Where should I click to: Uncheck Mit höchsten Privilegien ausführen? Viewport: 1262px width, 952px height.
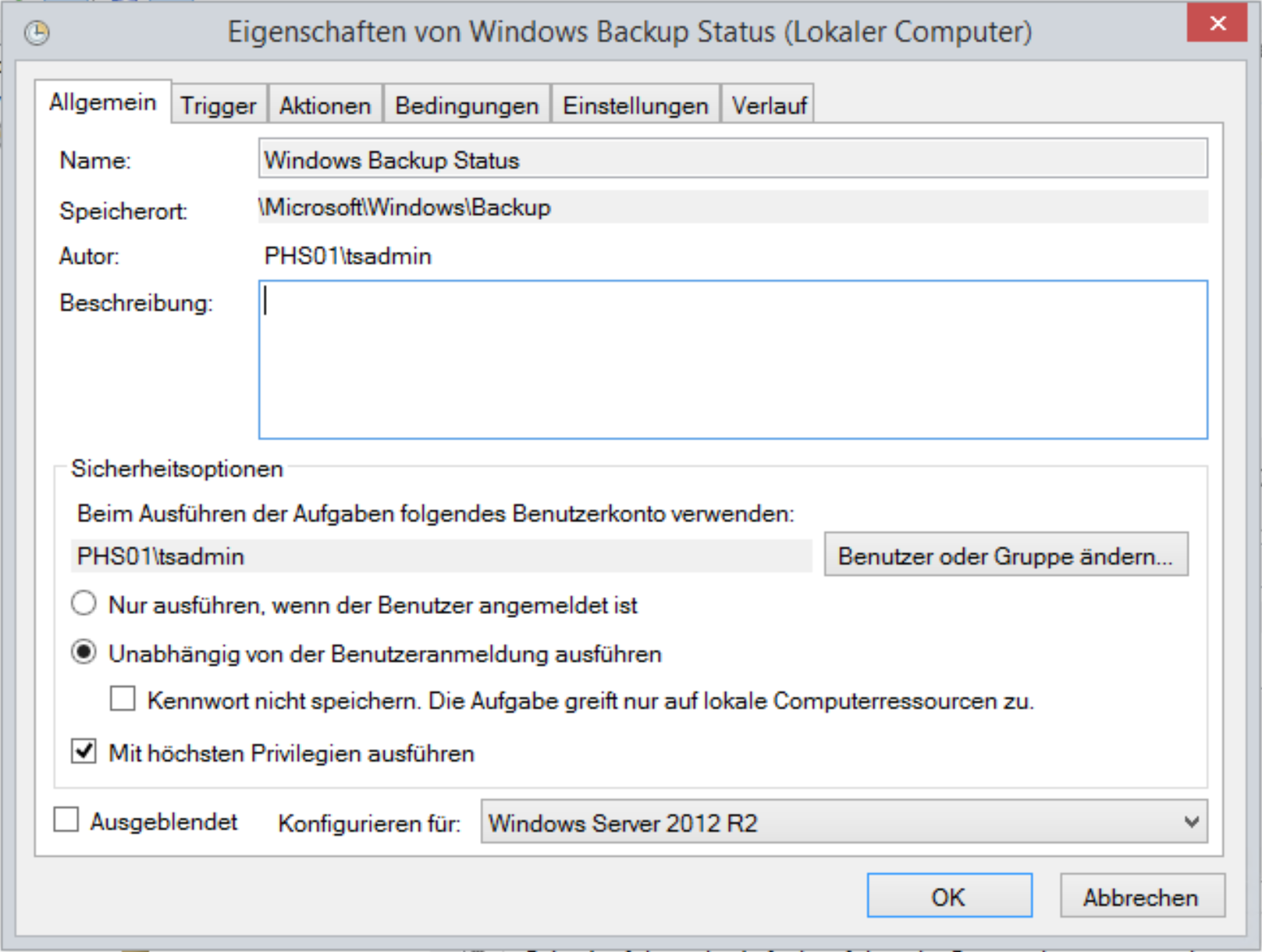point(84,751)
